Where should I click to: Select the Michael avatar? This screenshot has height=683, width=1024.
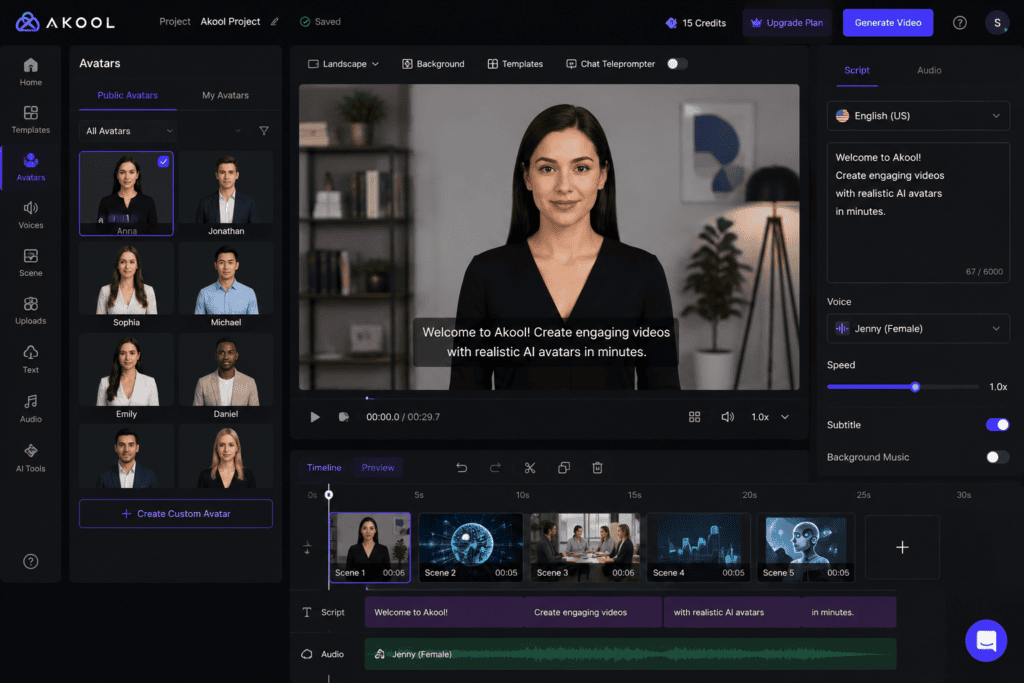point(226,285)
